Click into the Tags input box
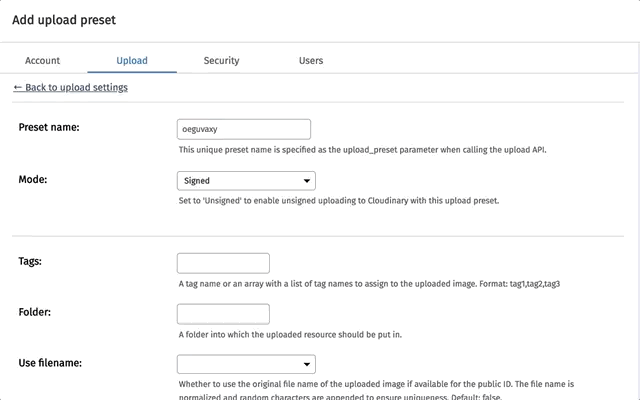 223,263
